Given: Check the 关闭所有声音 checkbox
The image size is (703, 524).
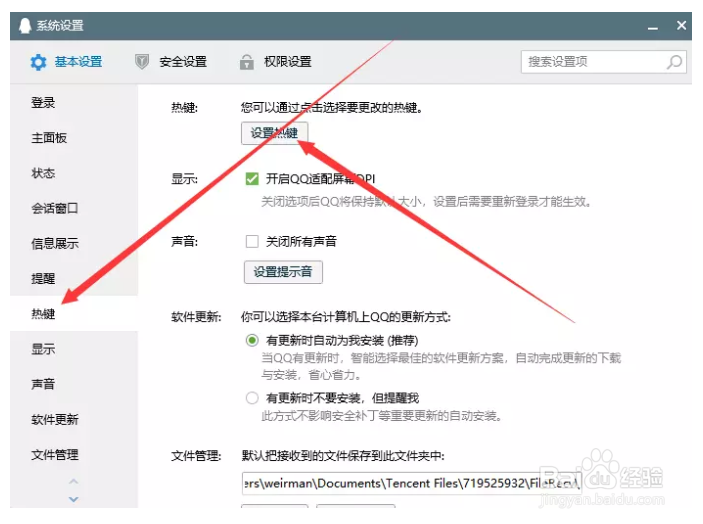Looking at the screenshot, I should coord(252,242).
